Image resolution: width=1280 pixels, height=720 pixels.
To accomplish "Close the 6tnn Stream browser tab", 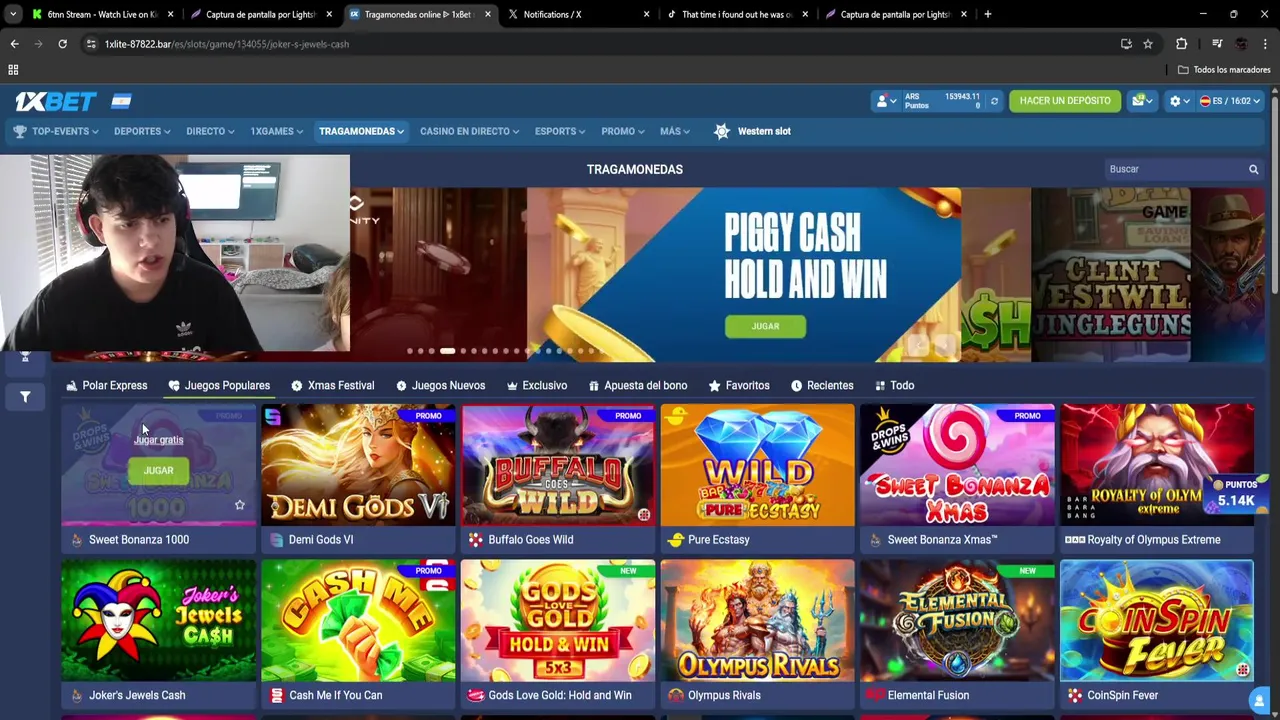I will 171,14.
